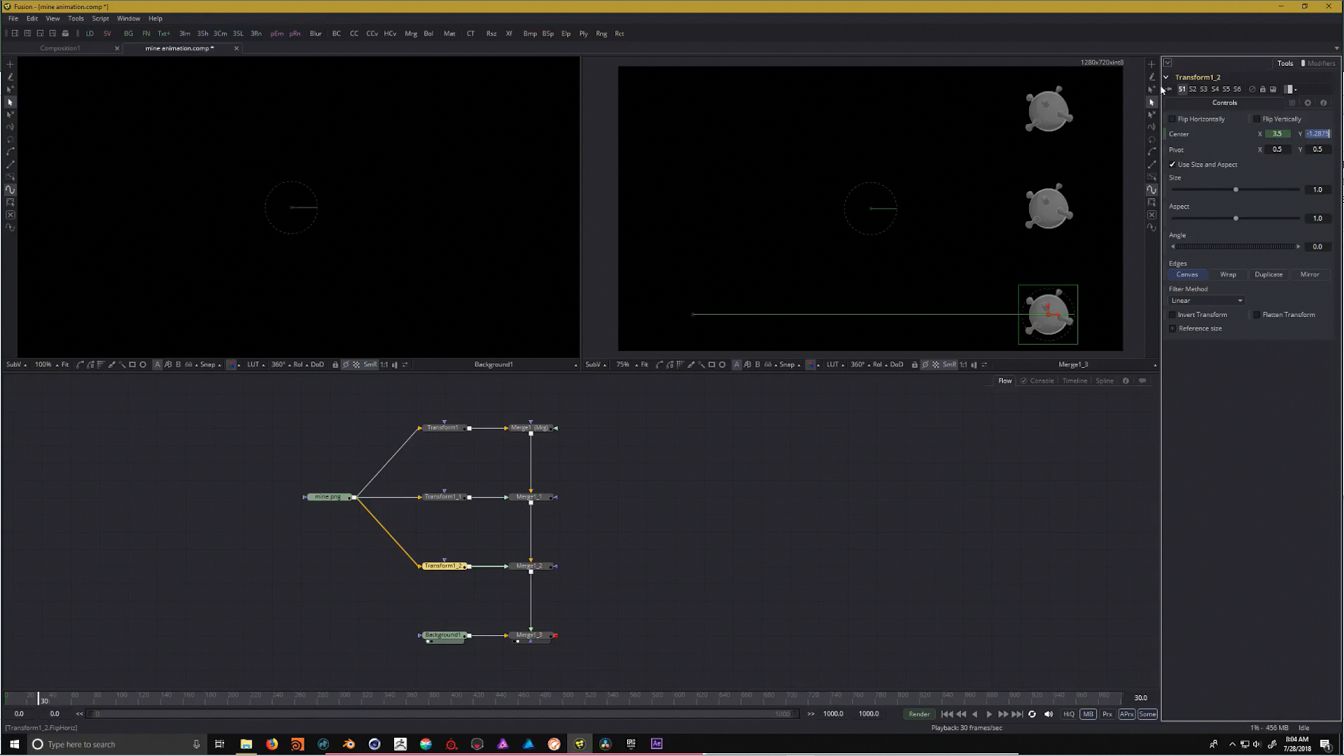Enable the Invert Transform checkbox
Image resolution: width=1344 pixels, height=756 pixels.
pyautogui.click(x=1173, y=315)
